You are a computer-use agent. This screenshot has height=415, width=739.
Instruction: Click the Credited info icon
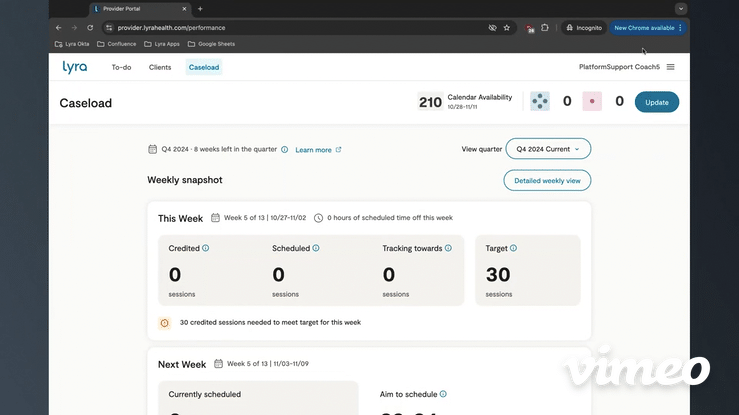(205, 248)
